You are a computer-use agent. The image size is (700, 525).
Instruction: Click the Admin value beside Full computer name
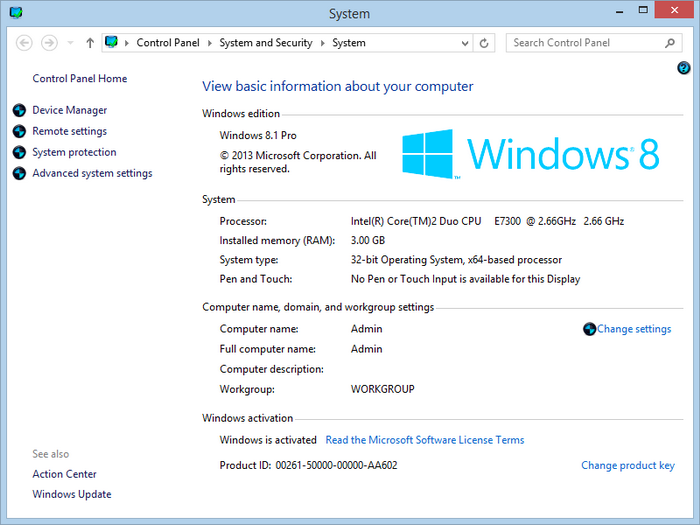coord(367,349)
